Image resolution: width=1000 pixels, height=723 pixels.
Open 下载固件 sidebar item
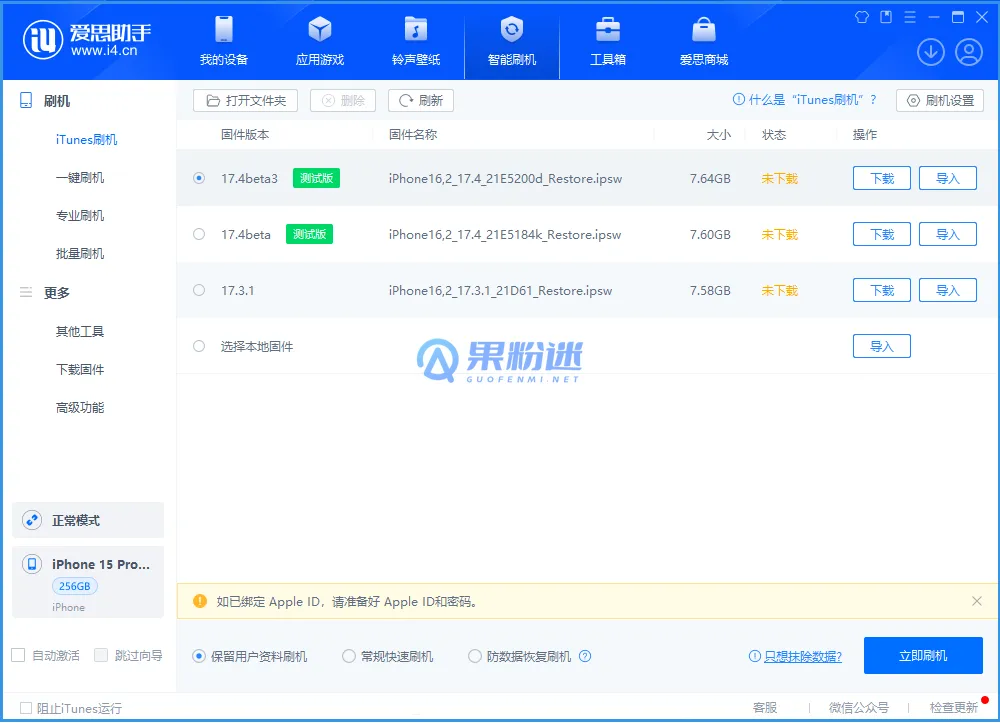80,369
